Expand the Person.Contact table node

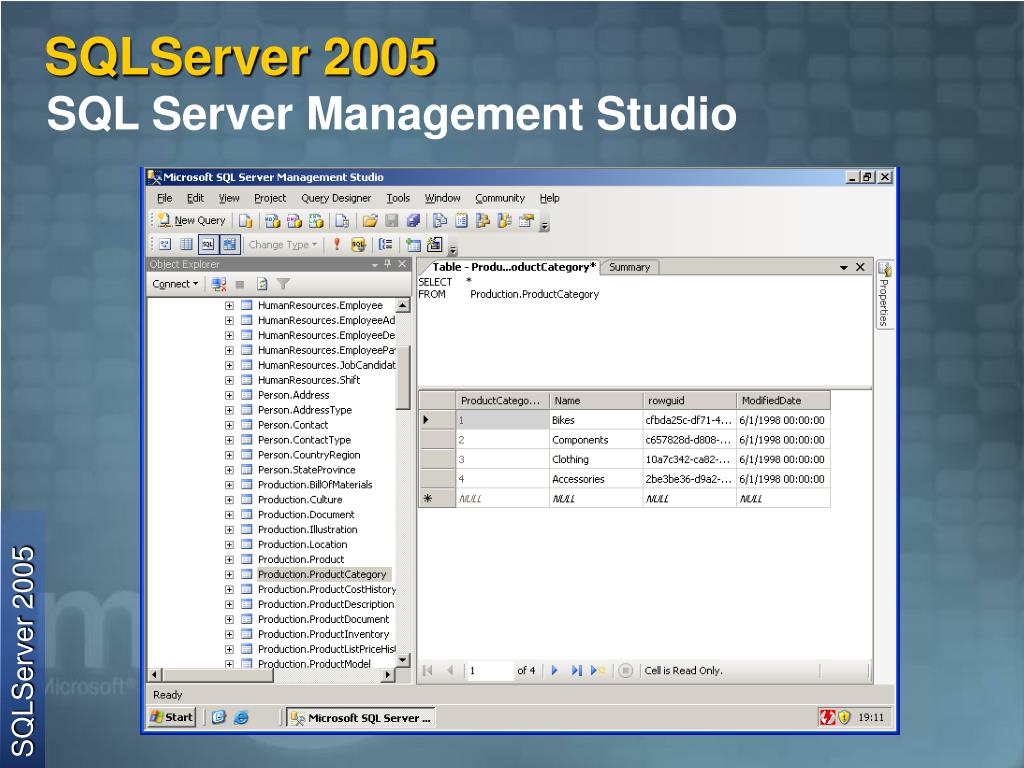click(x=229, y=425)
